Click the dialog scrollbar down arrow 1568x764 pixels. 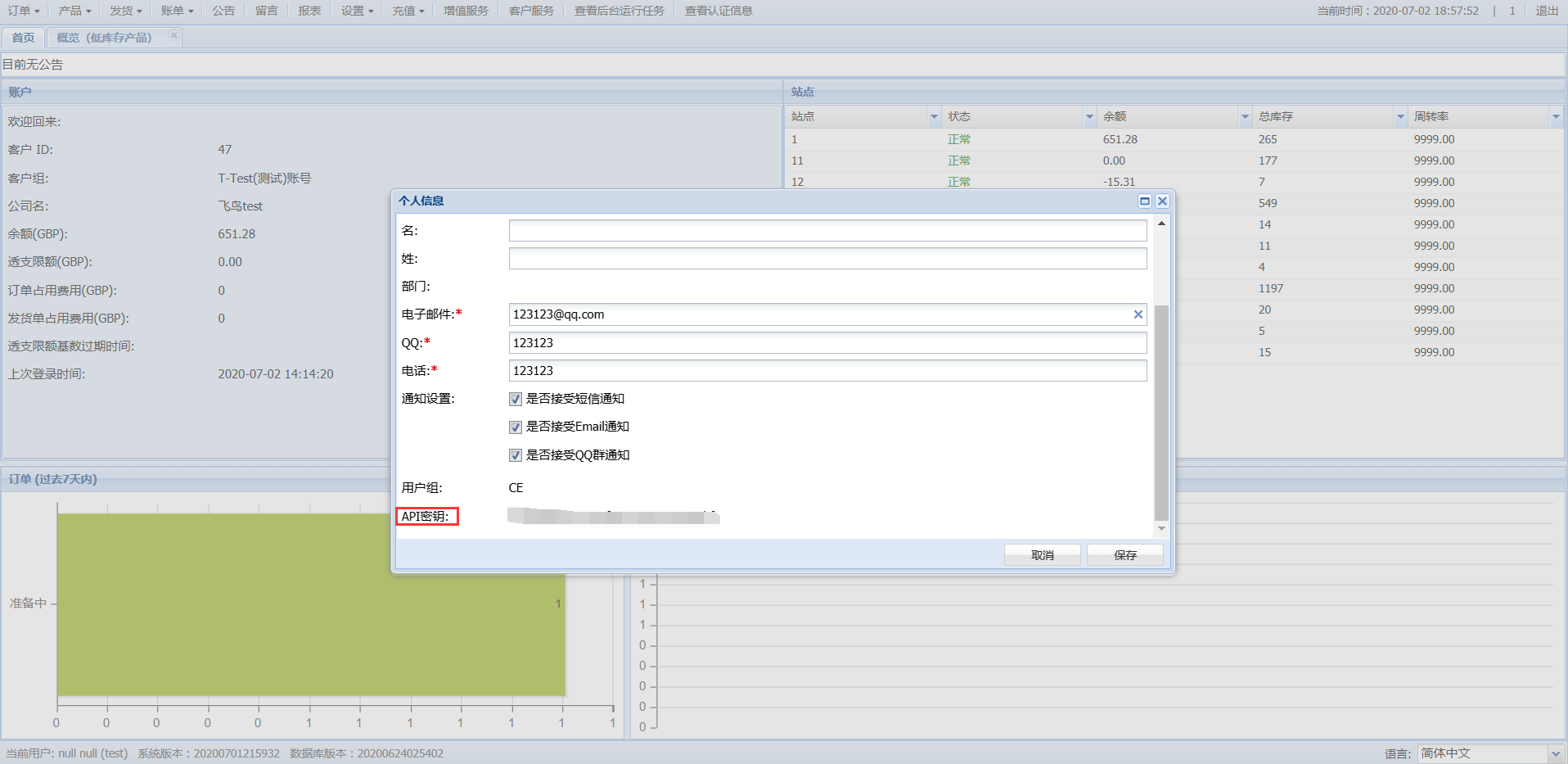[x=1161, y=529]
